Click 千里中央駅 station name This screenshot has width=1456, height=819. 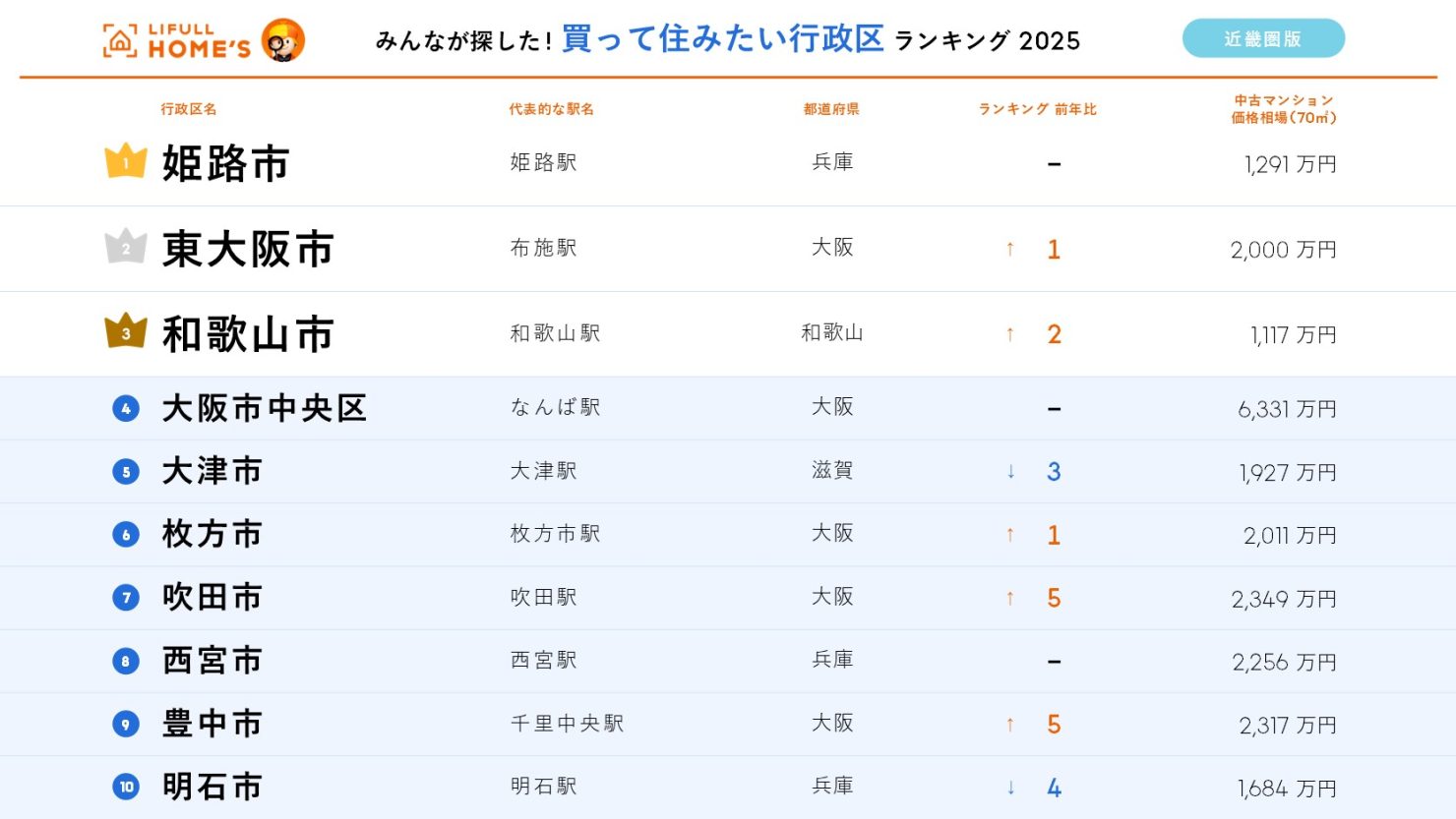click(x=567, y=724)
